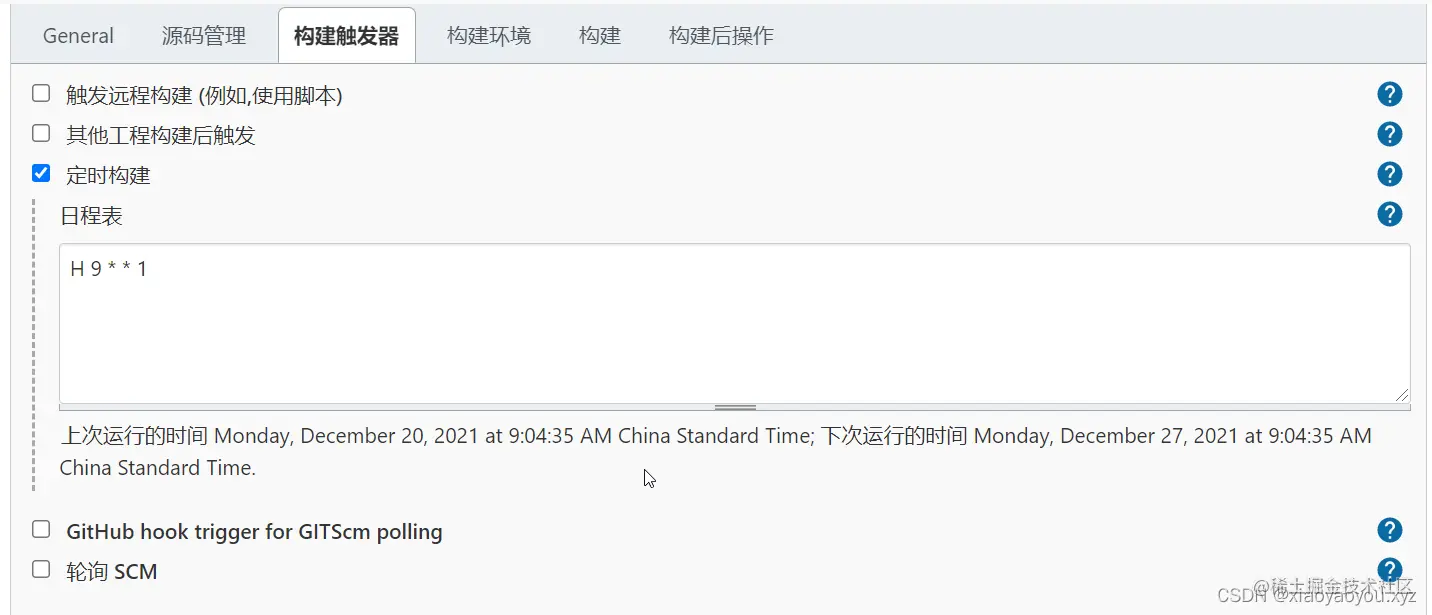Click inside the 日程表 schedule text area

pos(735,323)
